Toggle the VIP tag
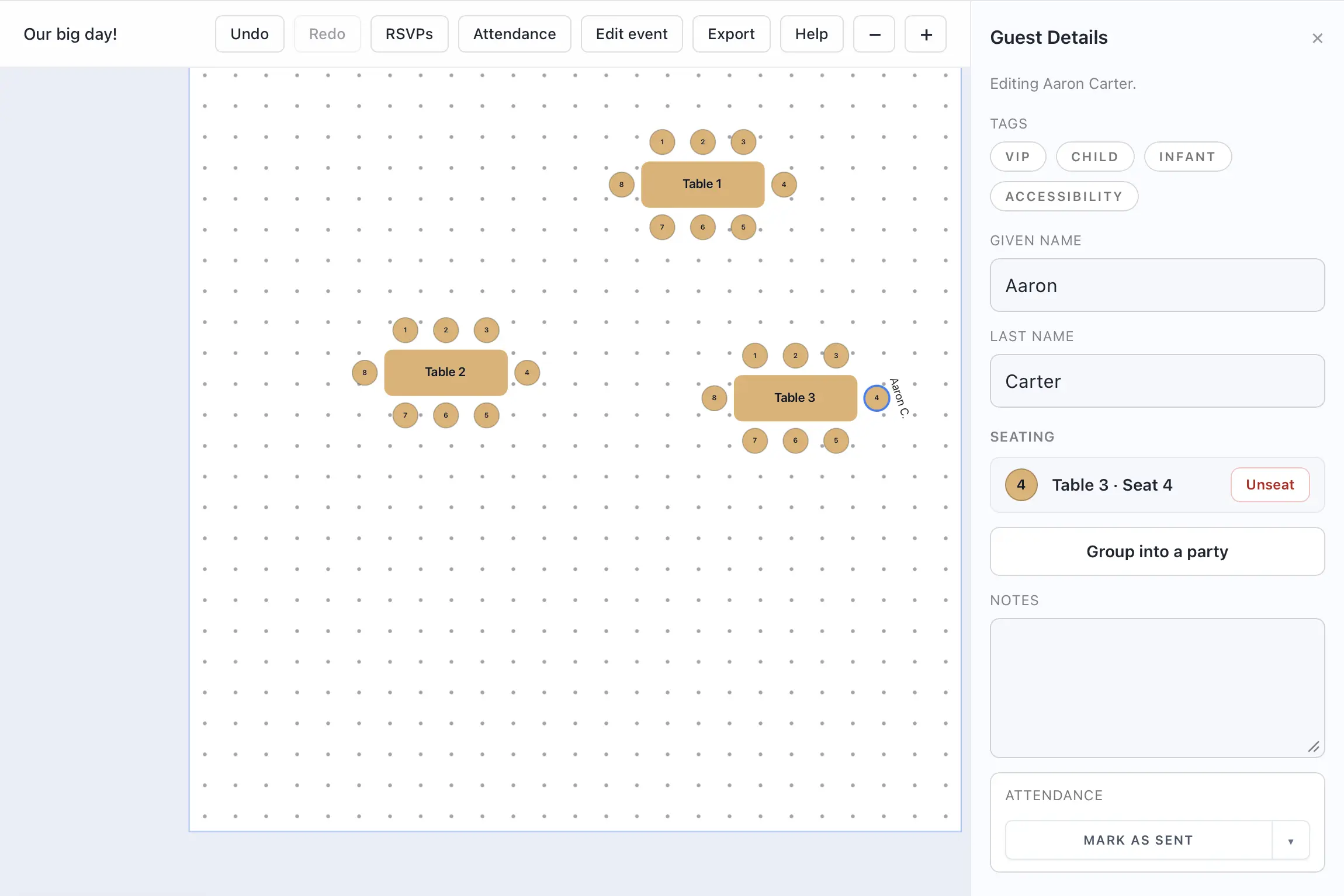 click(1017, 157)
